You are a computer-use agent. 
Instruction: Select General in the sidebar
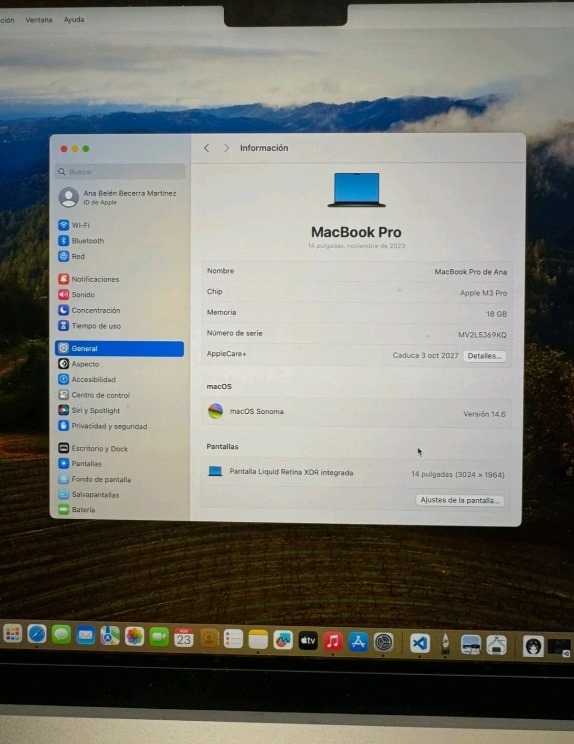(120, 348)
